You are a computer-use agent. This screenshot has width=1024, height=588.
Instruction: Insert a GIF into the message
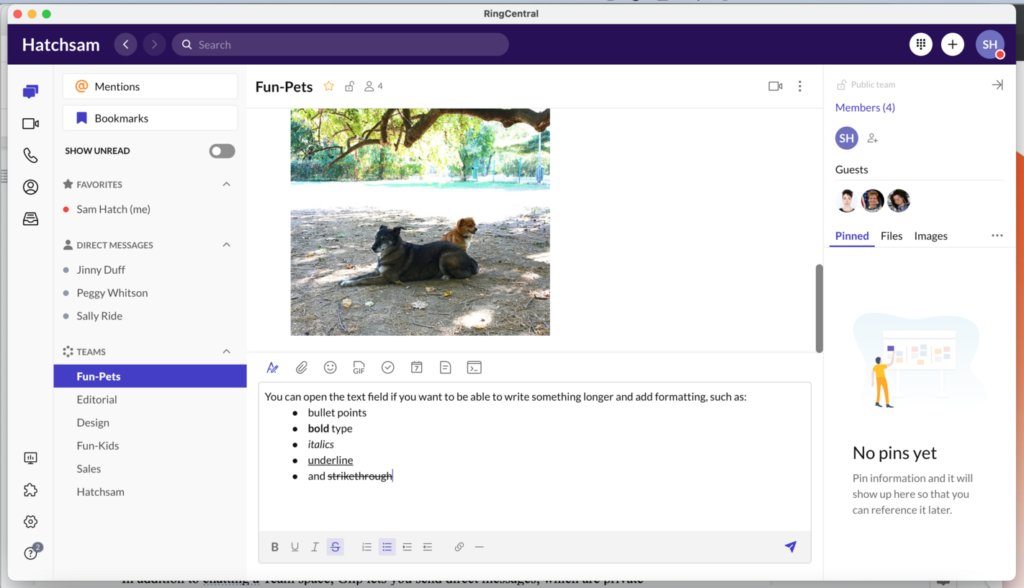(x=359, y=367)
